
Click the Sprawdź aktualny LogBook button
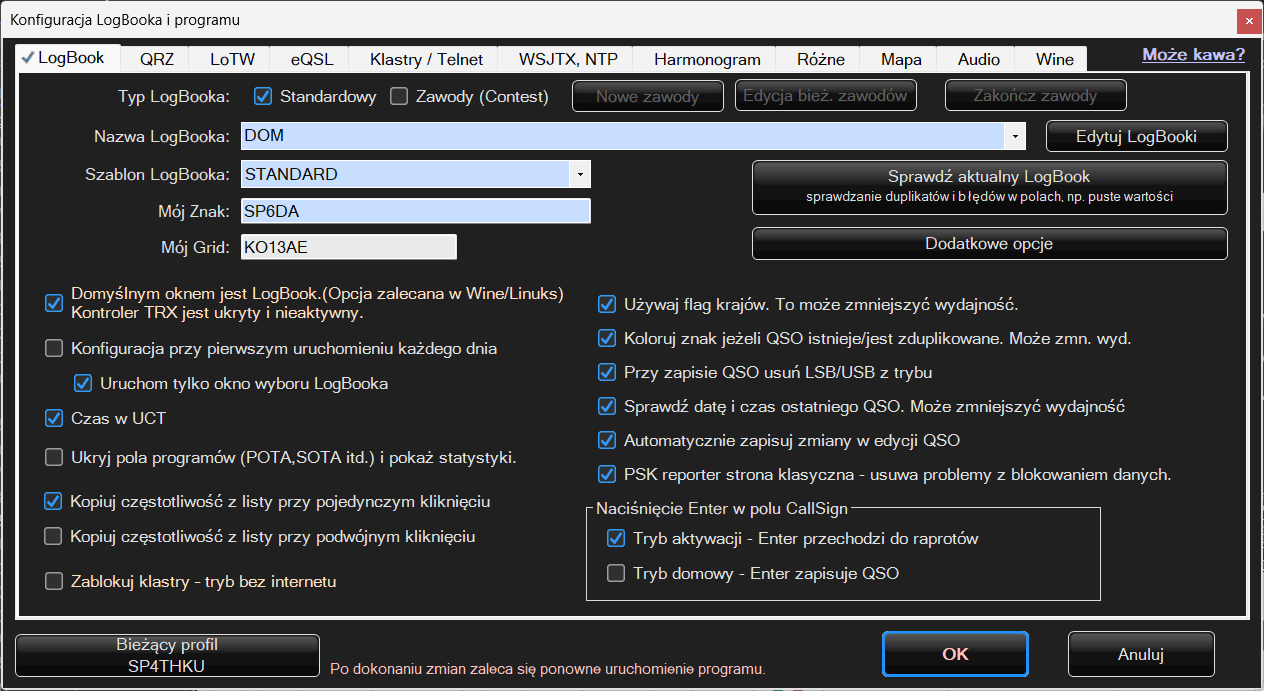click(989, 186)
